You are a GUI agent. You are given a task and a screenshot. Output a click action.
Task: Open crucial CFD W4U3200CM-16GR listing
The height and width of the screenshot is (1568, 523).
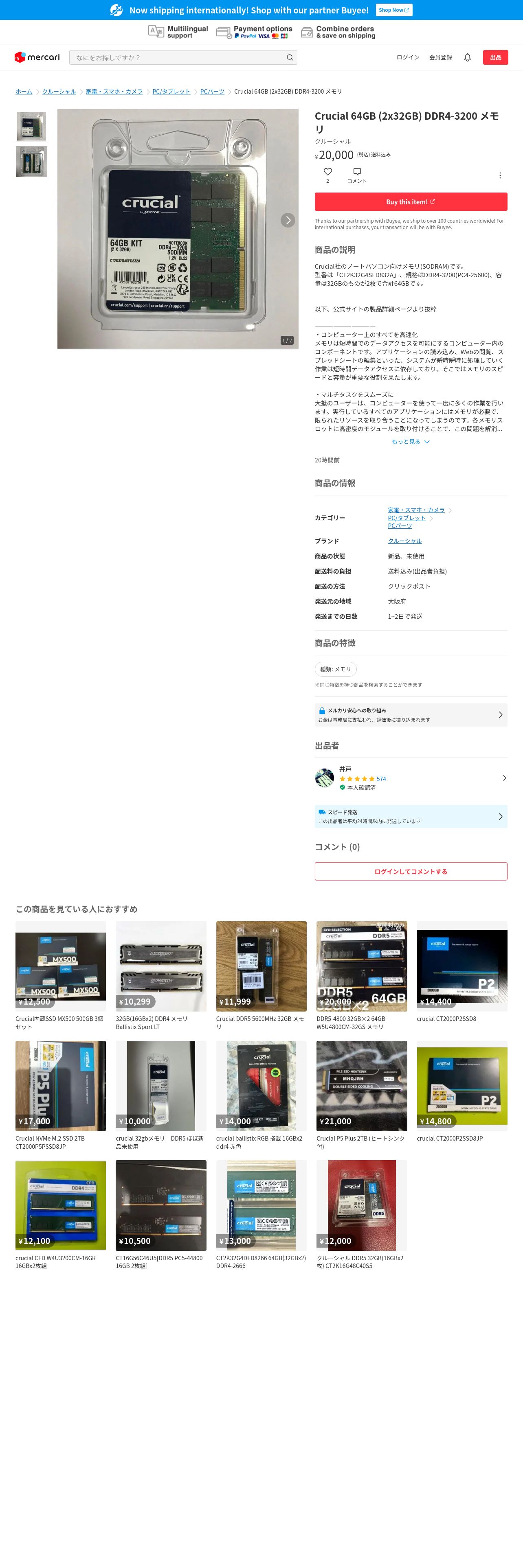coord(60,1214)
